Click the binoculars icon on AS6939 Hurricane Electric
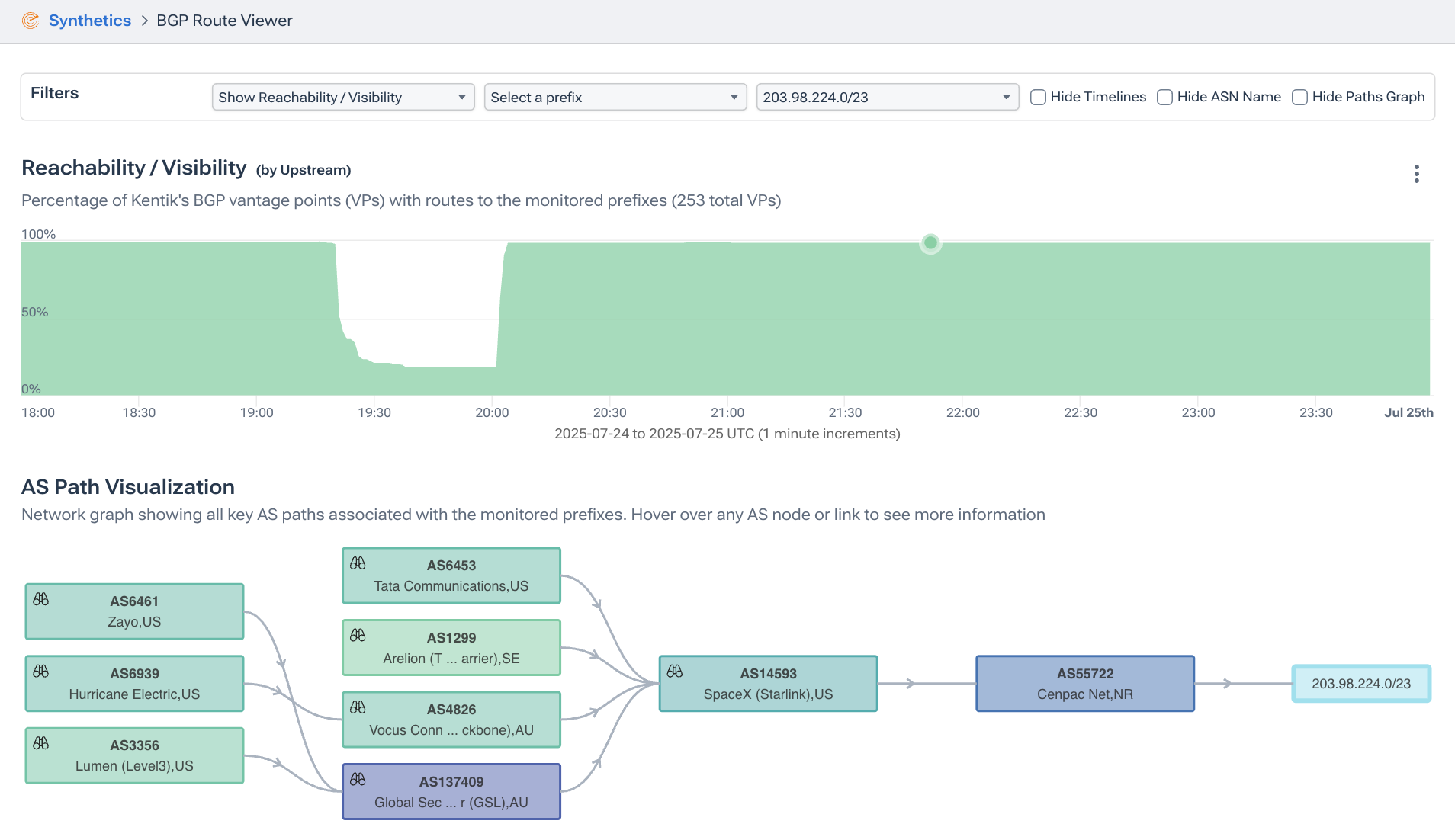Image resolution: width=1455 pixels, height=840 pixels. pyautogui.click(x=41, y=672)
